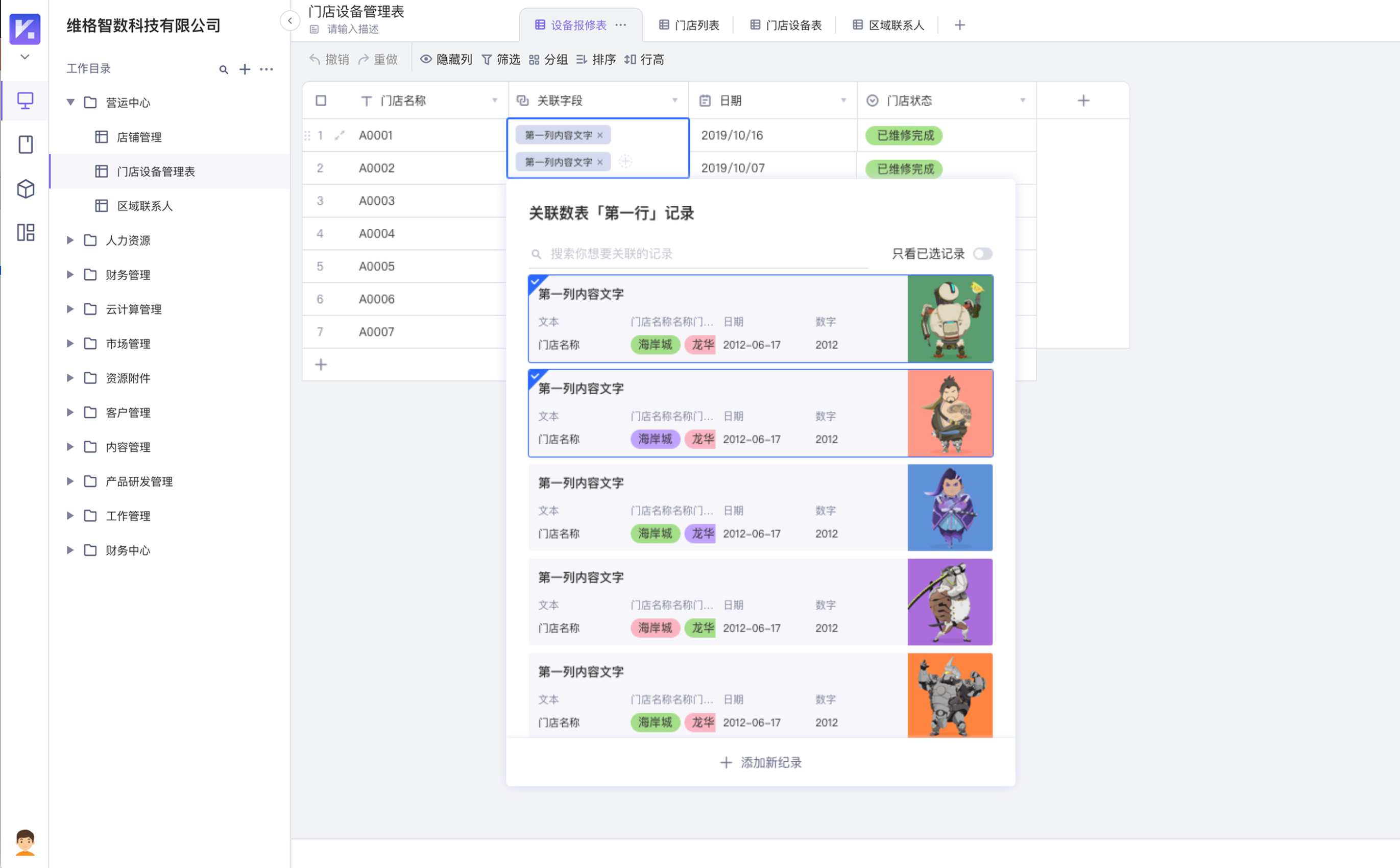Open the chevron below the logo
1400x868 pixels.
[25, 57]
